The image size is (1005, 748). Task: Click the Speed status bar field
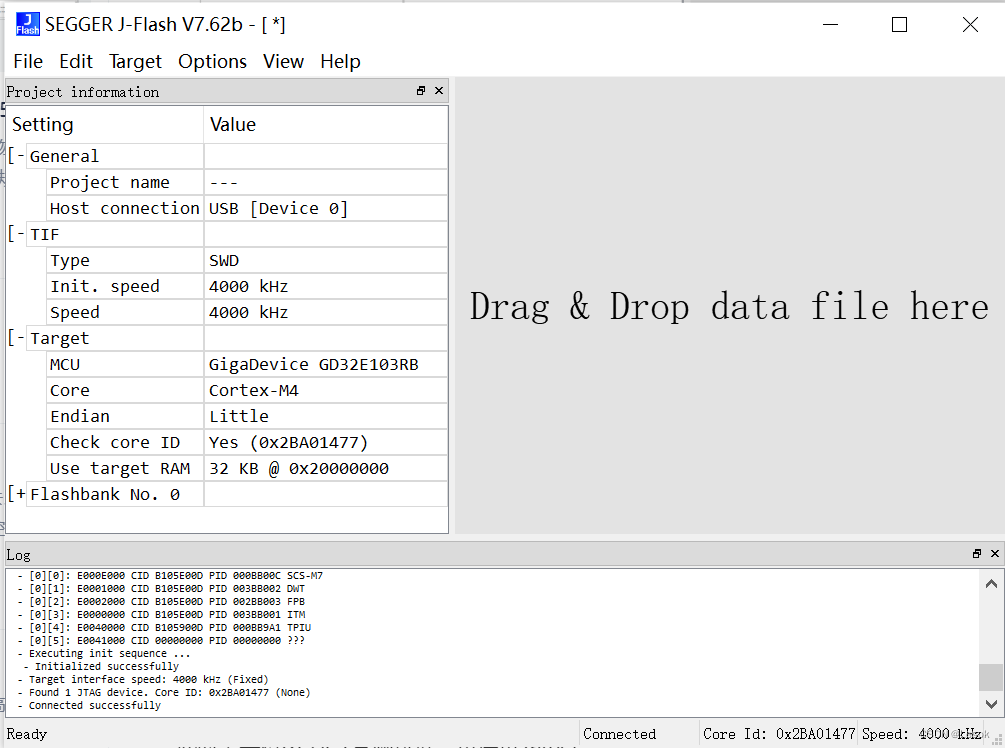click(x=920, y=734)
